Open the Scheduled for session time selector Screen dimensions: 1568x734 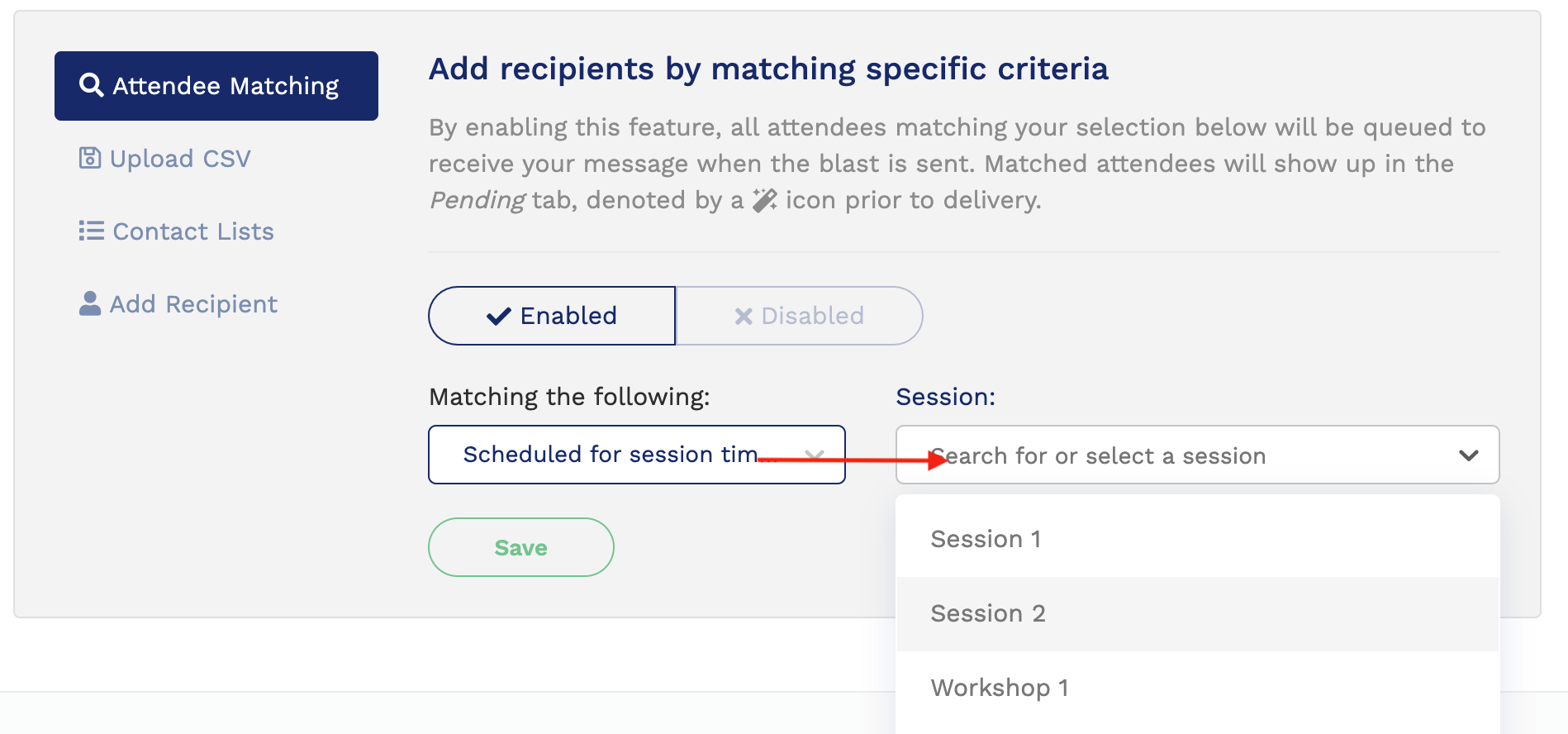click(x=636, y=454)
